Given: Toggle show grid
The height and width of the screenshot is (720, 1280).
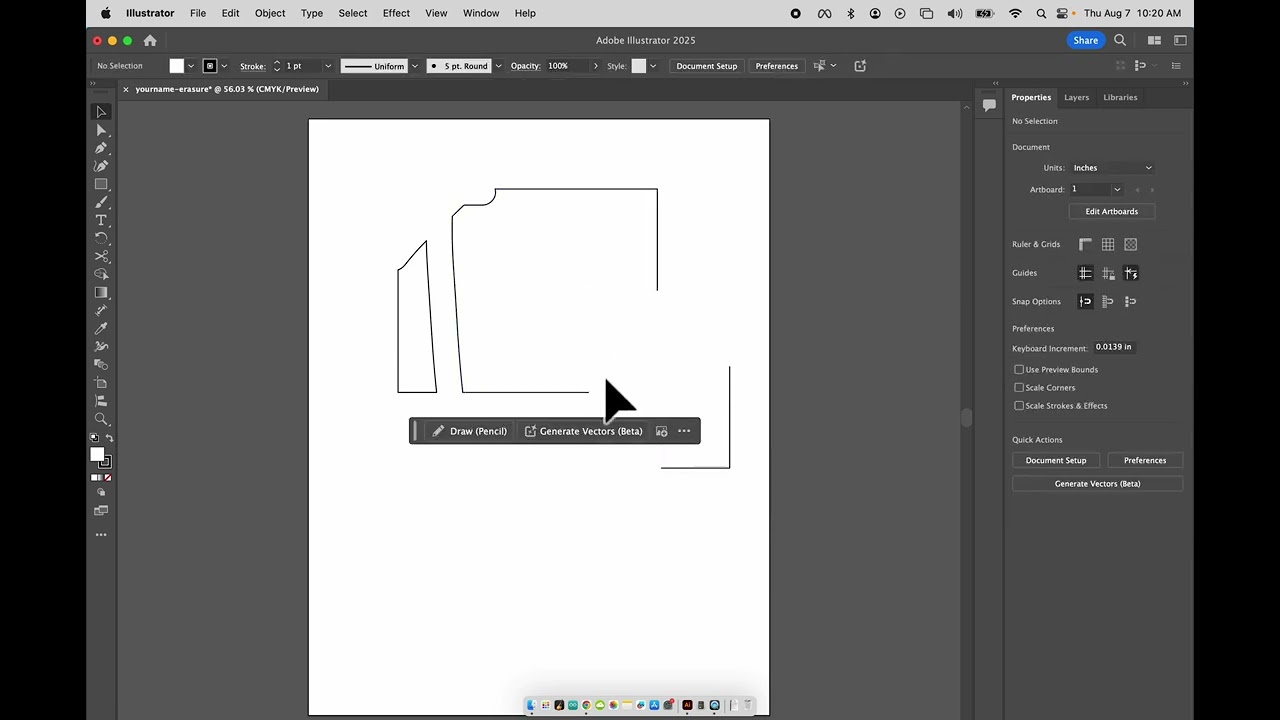Looking at the screenshot, I should coord(1108,244).
